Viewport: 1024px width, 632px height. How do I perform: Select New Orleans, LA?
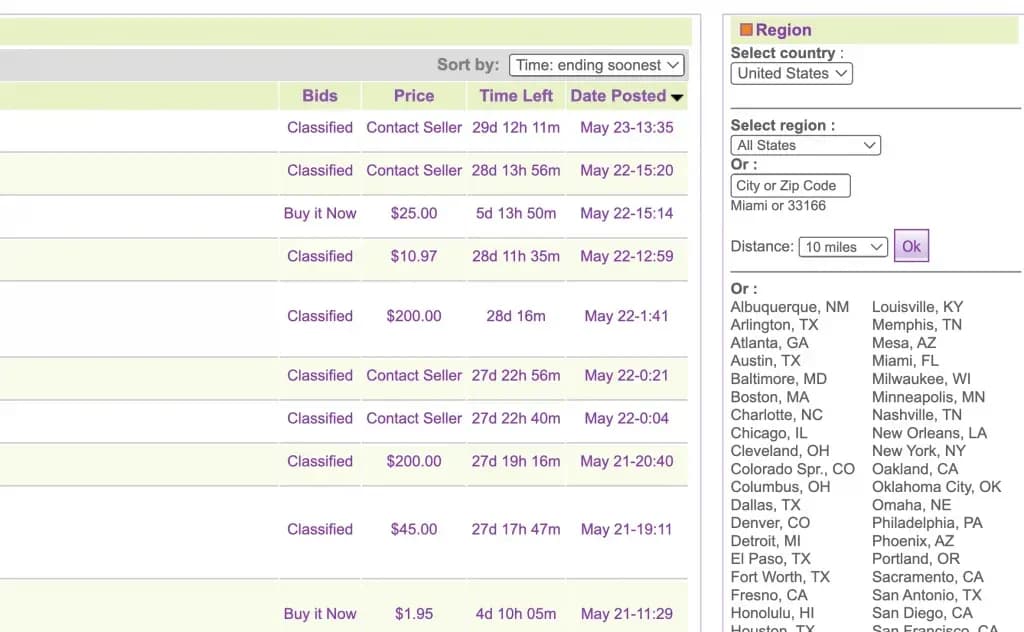click(929, 433)
